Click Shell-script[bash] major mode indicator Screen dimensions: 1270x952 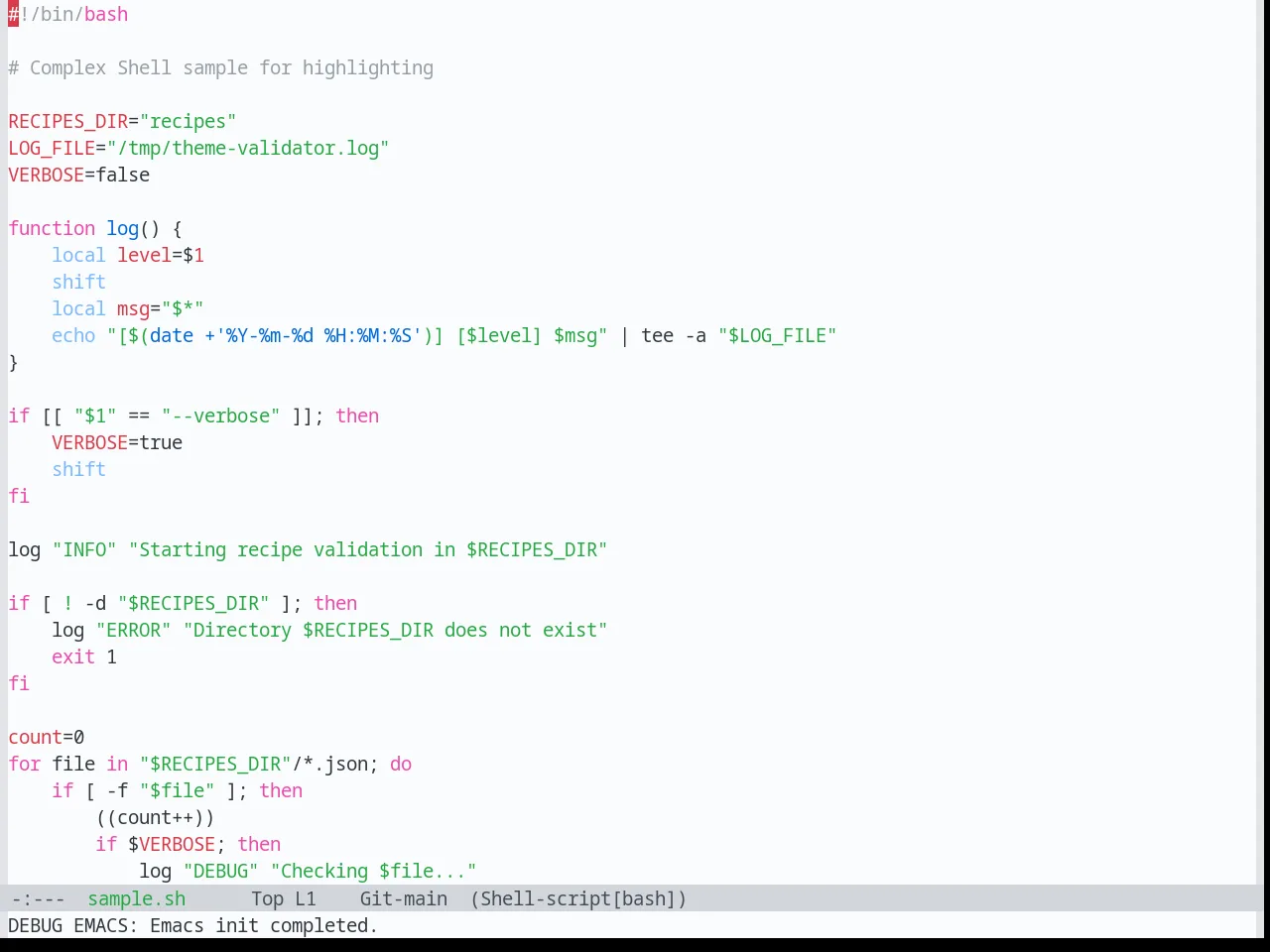(578, 898)
